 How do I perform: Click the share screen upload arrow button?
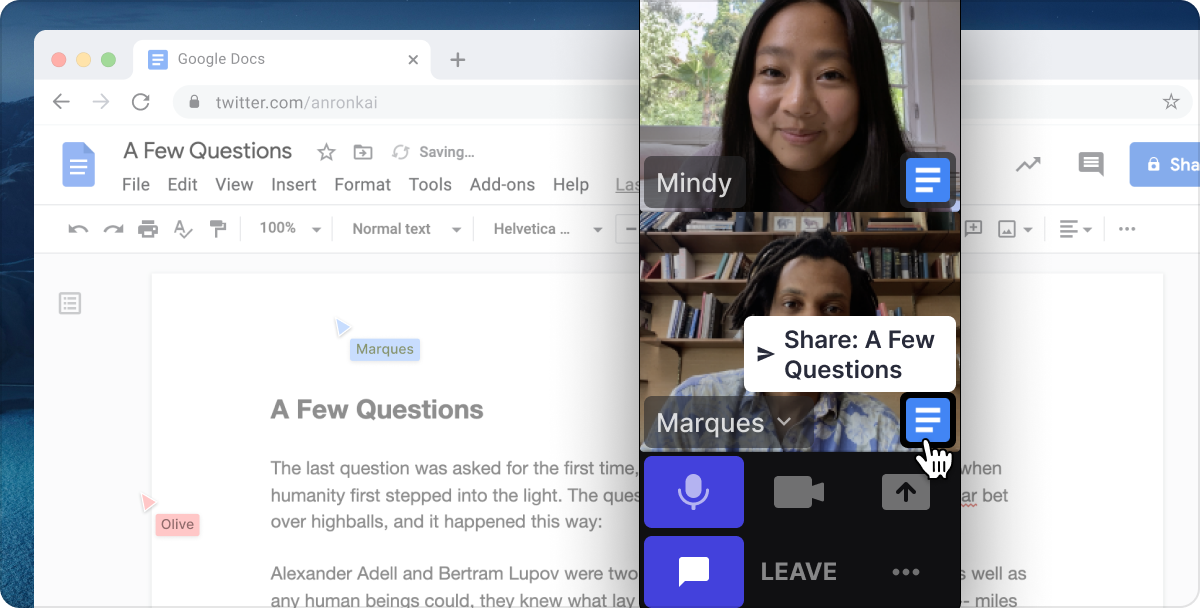[906, 492]
